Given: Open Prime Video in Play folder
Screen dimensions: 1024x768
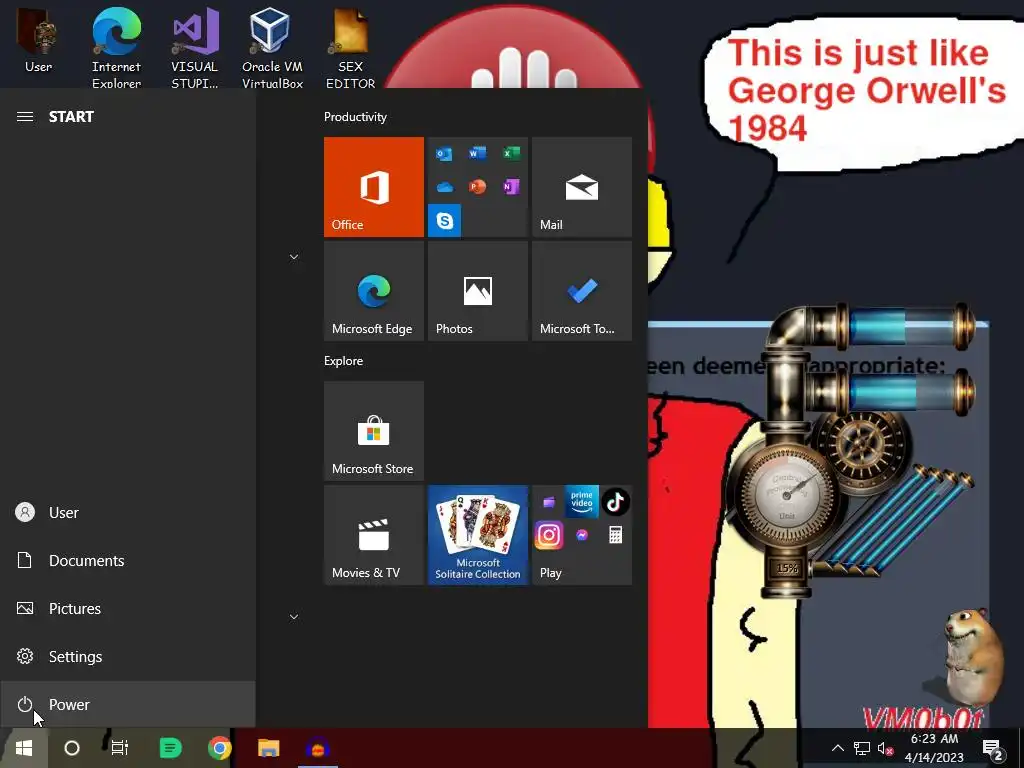Looking at the screenshot, I should (x=582, y=502).
